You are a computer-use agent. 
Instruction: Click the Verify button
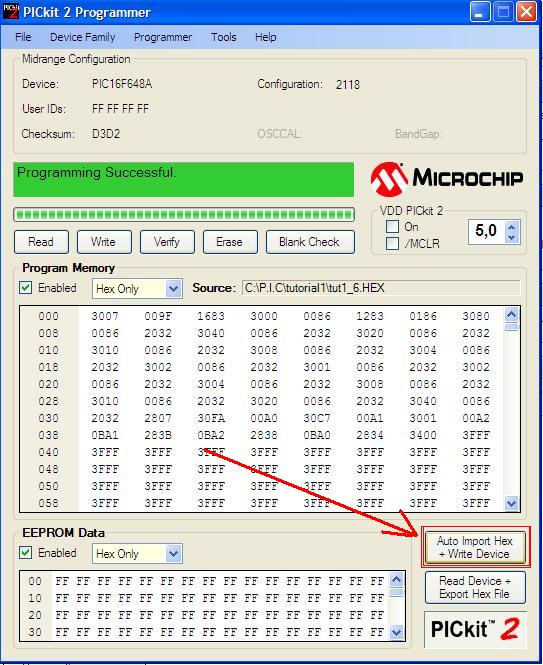167,242
